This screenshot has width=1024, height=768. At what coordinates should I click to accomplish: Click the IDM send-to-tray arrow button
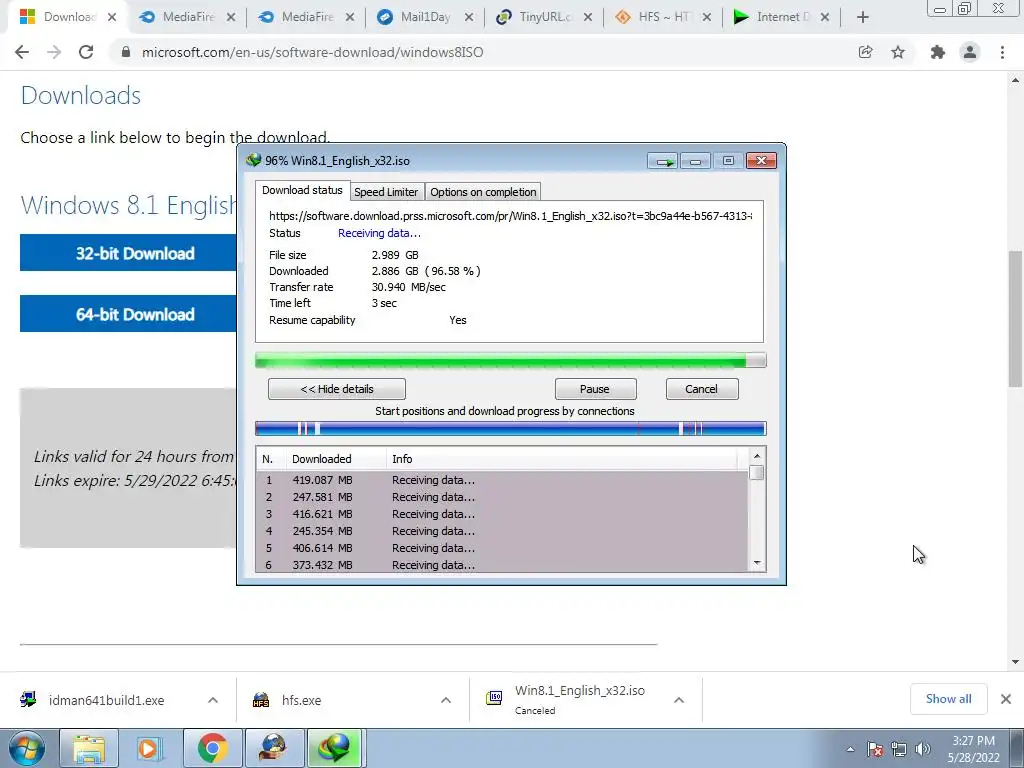pos(664,161)
